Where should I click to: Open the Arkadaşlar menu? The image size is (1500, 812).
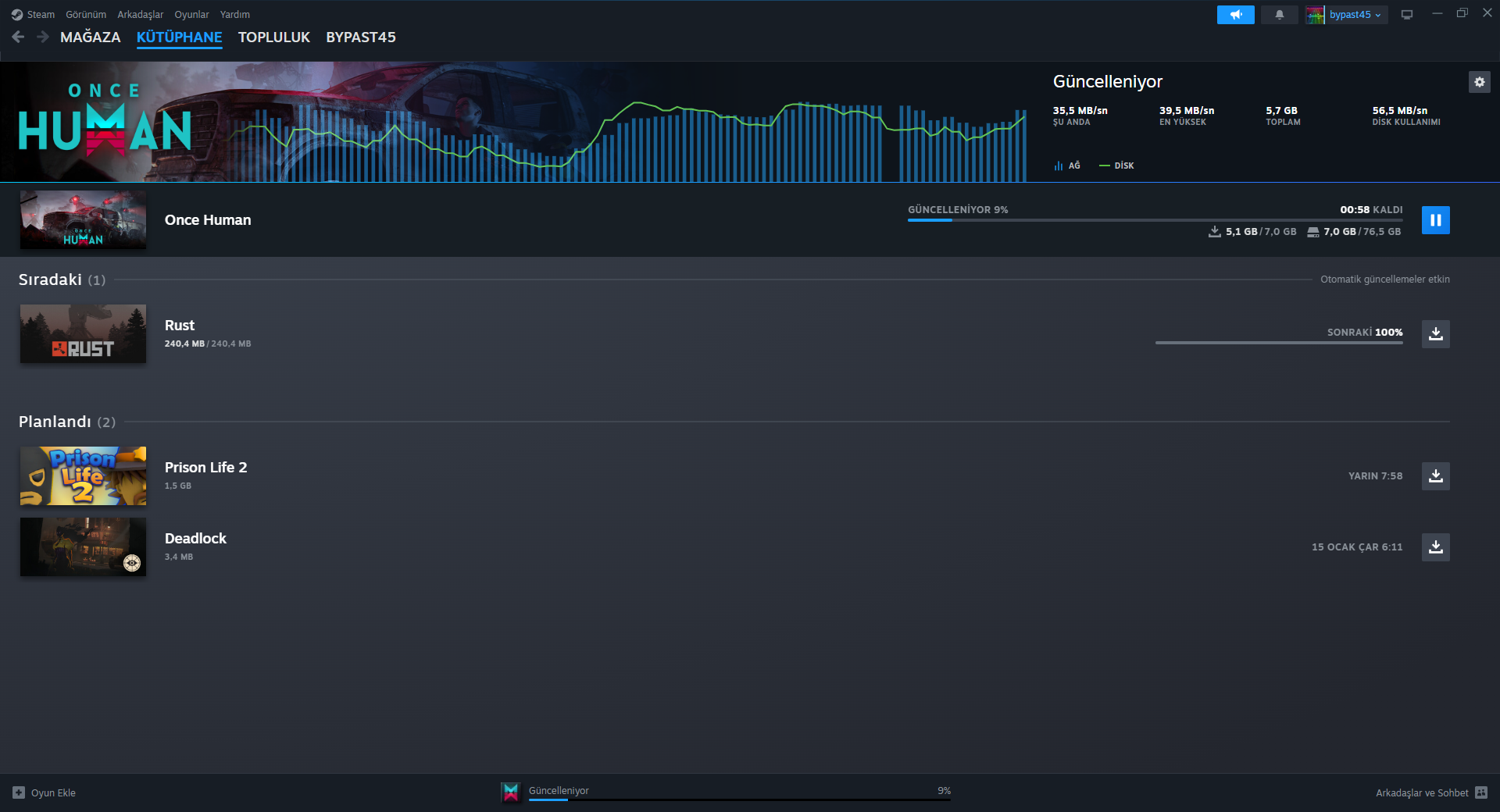(x=141, y=15)
